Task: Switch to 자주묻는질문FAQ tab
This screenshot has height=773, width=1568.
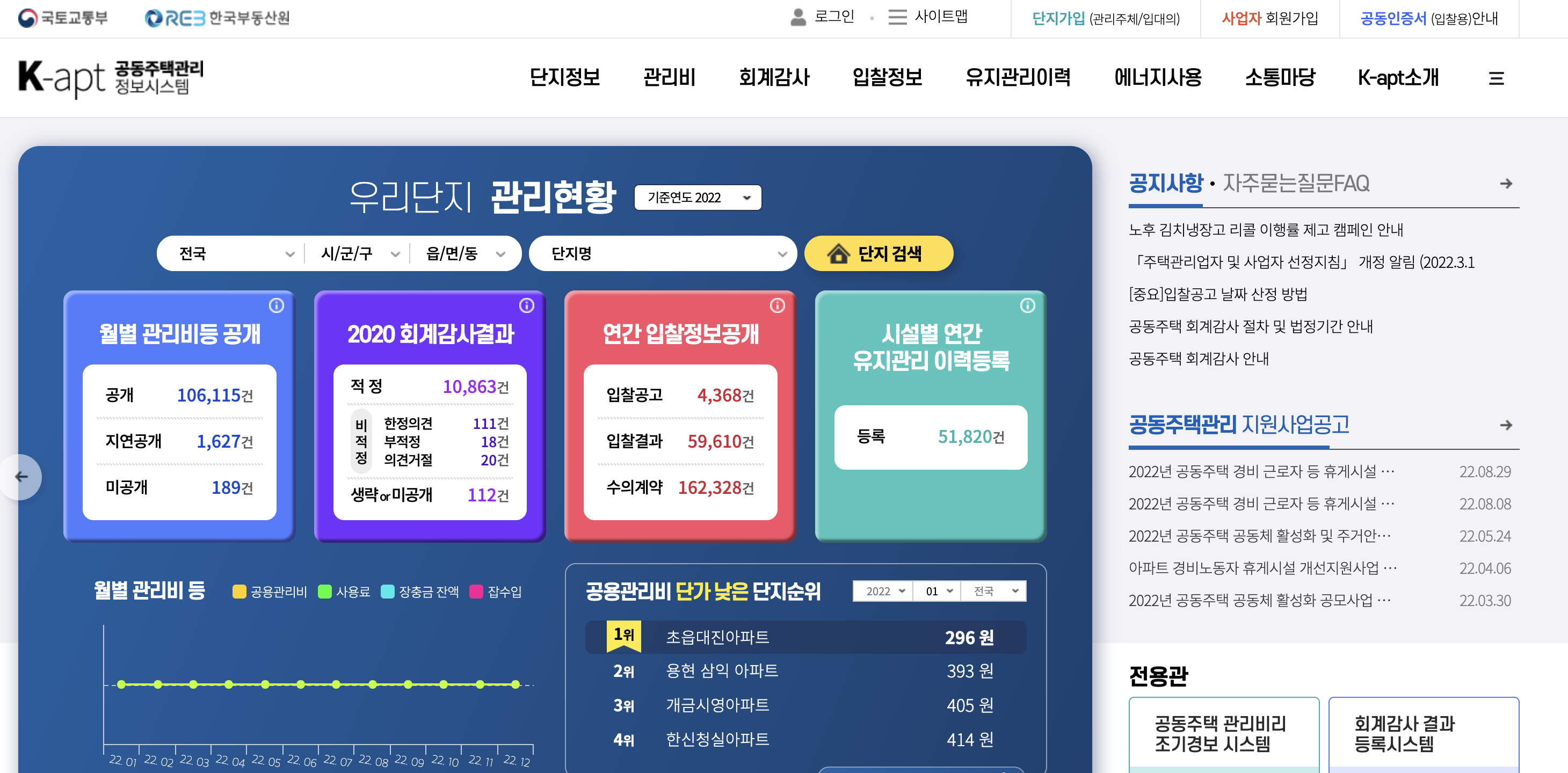Action: coord(1295,183)
